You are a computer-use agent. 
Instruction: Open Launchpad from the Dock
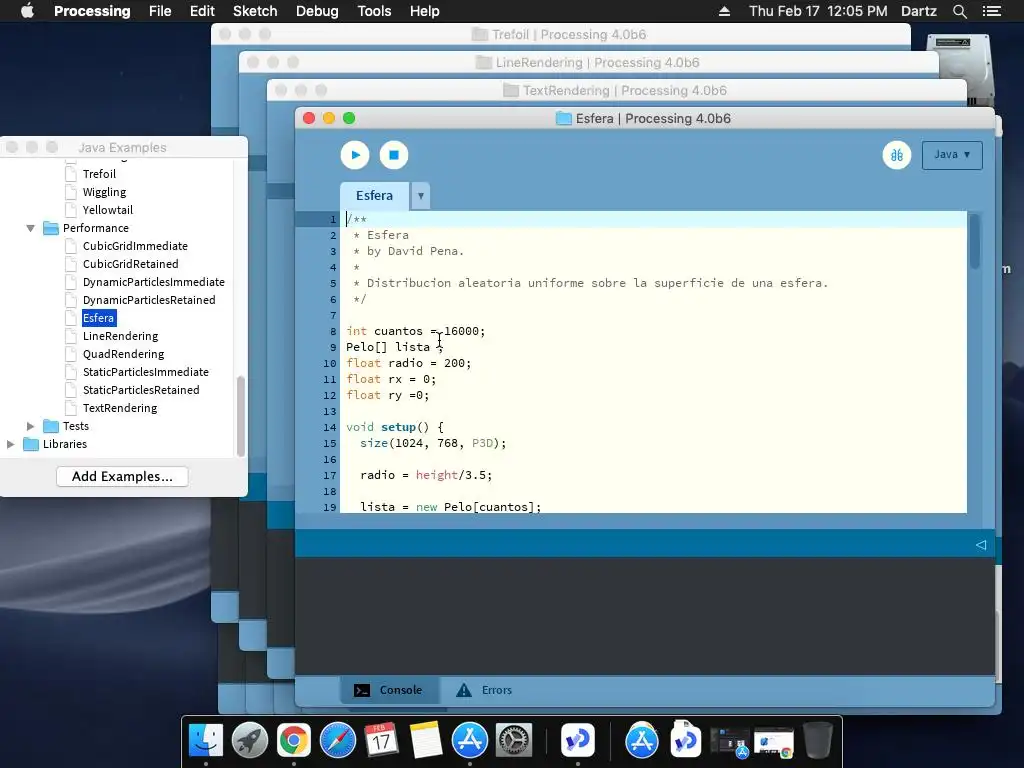tap(250, 740)
